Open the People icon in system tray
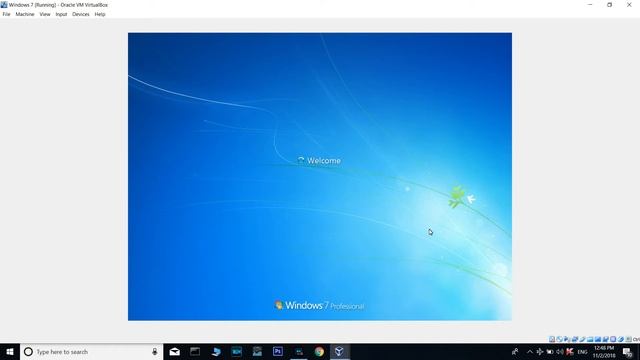The image size is (640, 360). click(515, 351)
